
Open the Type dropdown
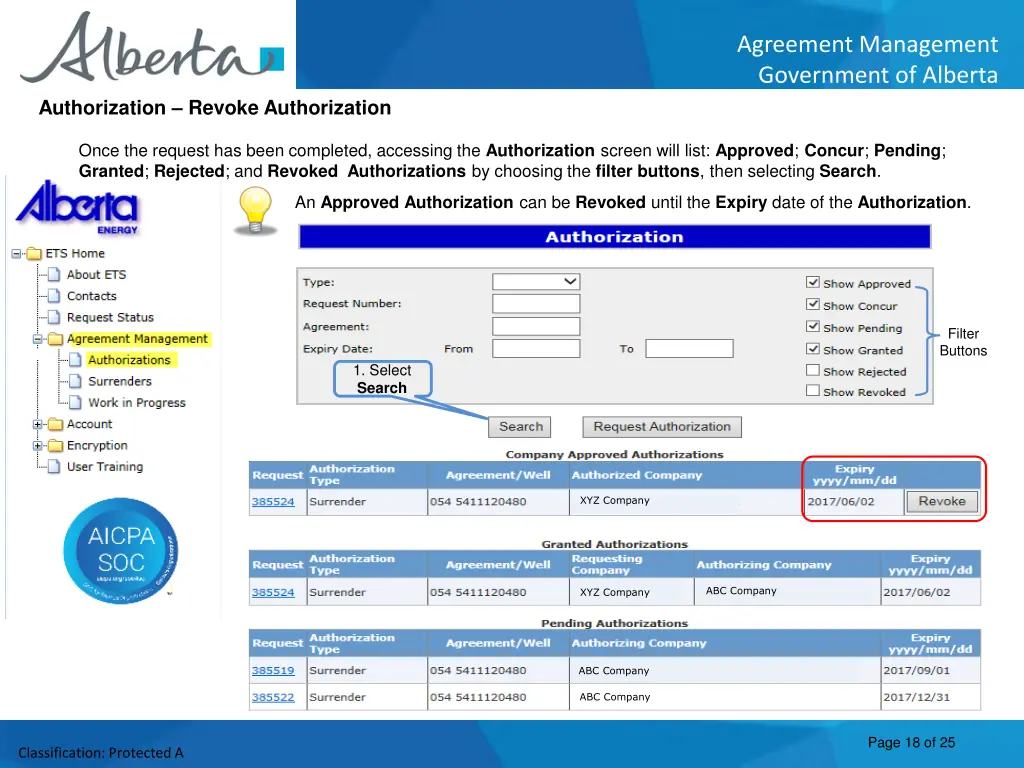click(x=536, y=281)
